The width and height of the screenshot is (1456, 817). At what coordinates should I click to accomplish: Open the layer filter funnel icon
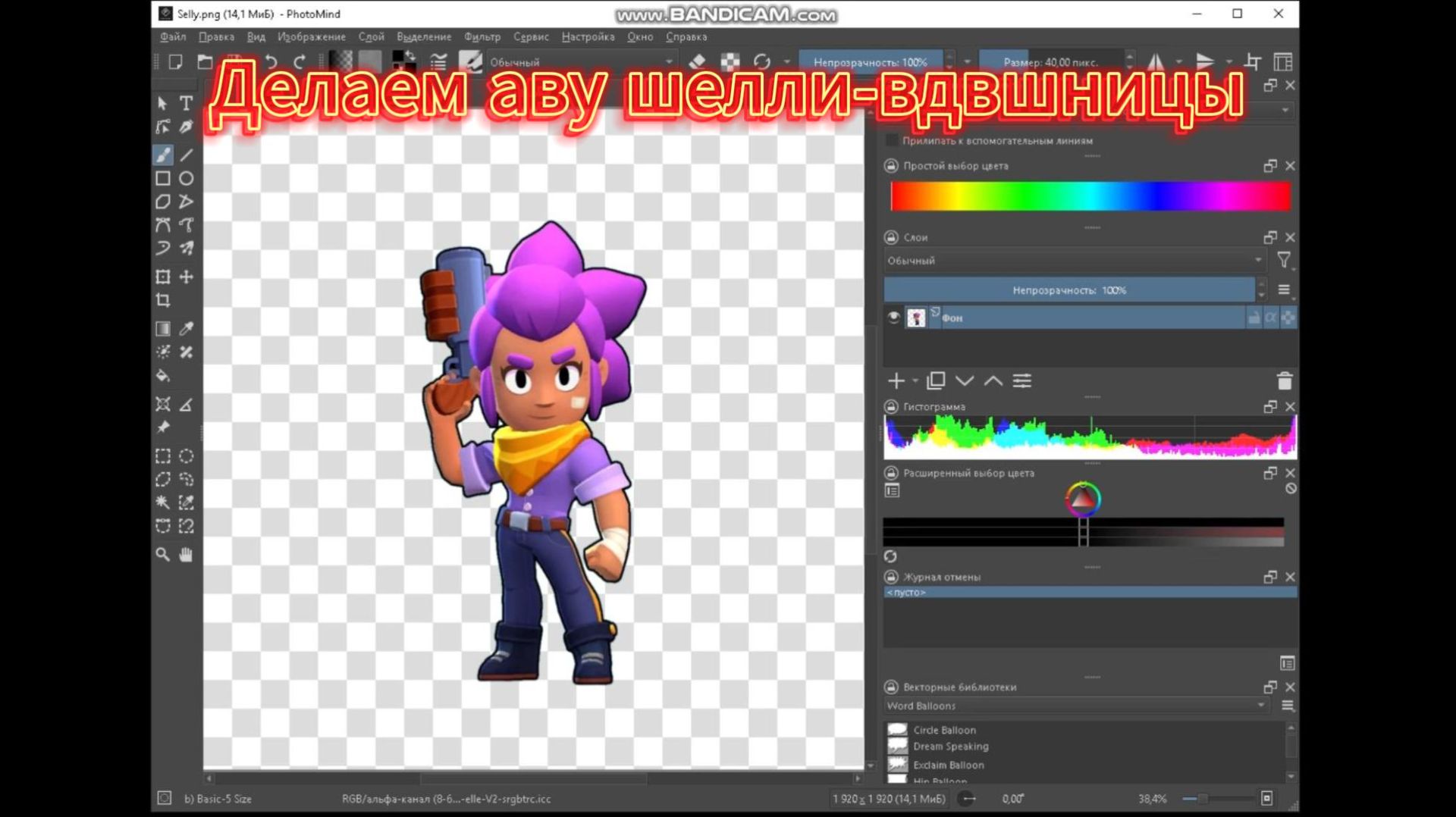1284,261
